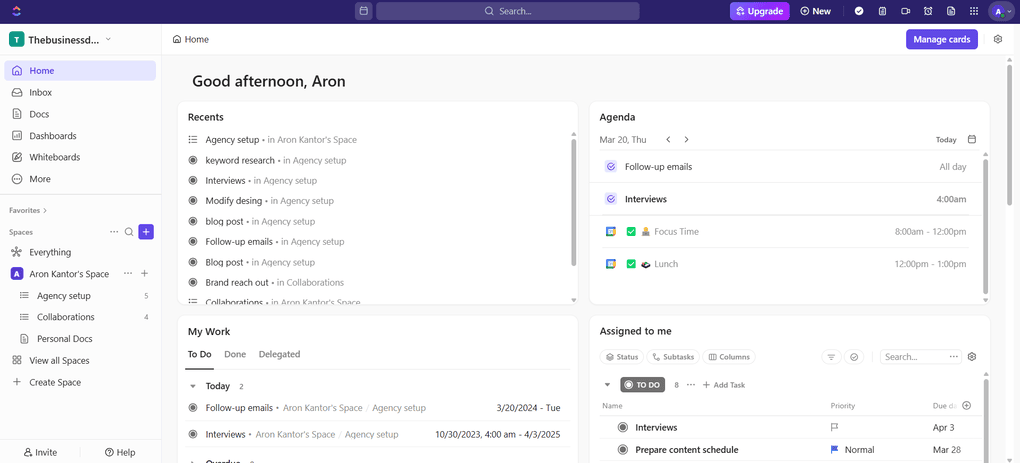The image size is (1020, 463).
Task: Open Assigned to me card settings gear
Action: (973, 356)
